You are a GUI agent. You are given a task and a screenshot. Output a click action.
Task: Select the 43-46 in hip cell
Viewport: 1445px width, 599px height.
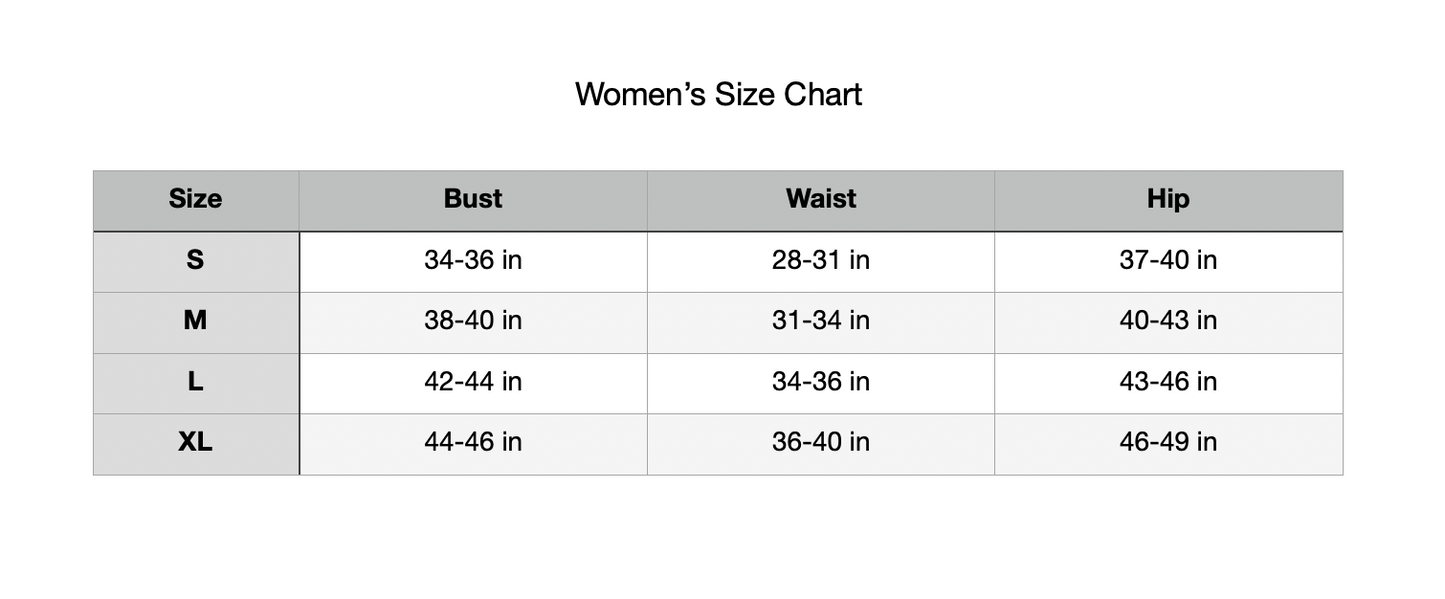1168,382
